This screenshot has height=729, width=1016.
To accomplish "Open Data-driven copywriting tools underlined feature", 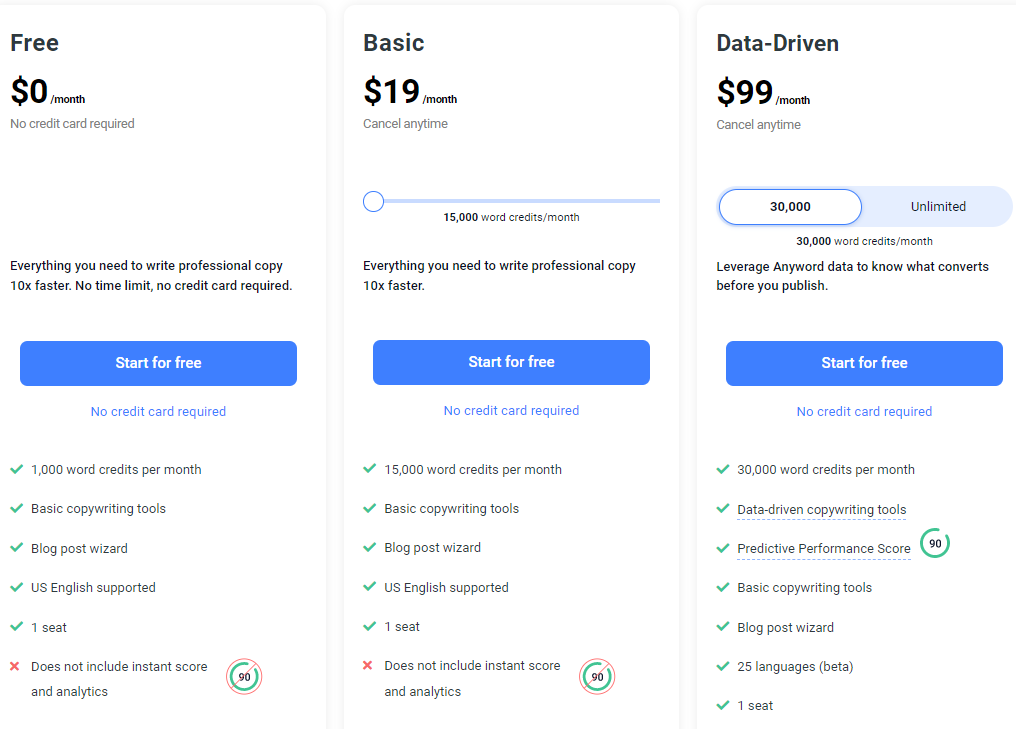I will (x=822, y=510).
